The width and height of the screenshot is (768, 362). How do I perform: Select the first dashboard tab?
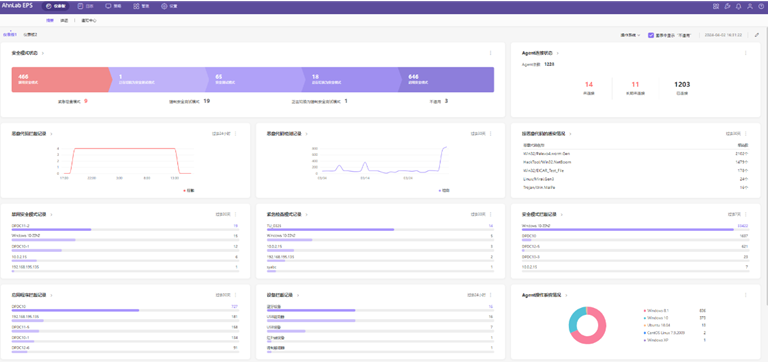[x=10, y=35]
